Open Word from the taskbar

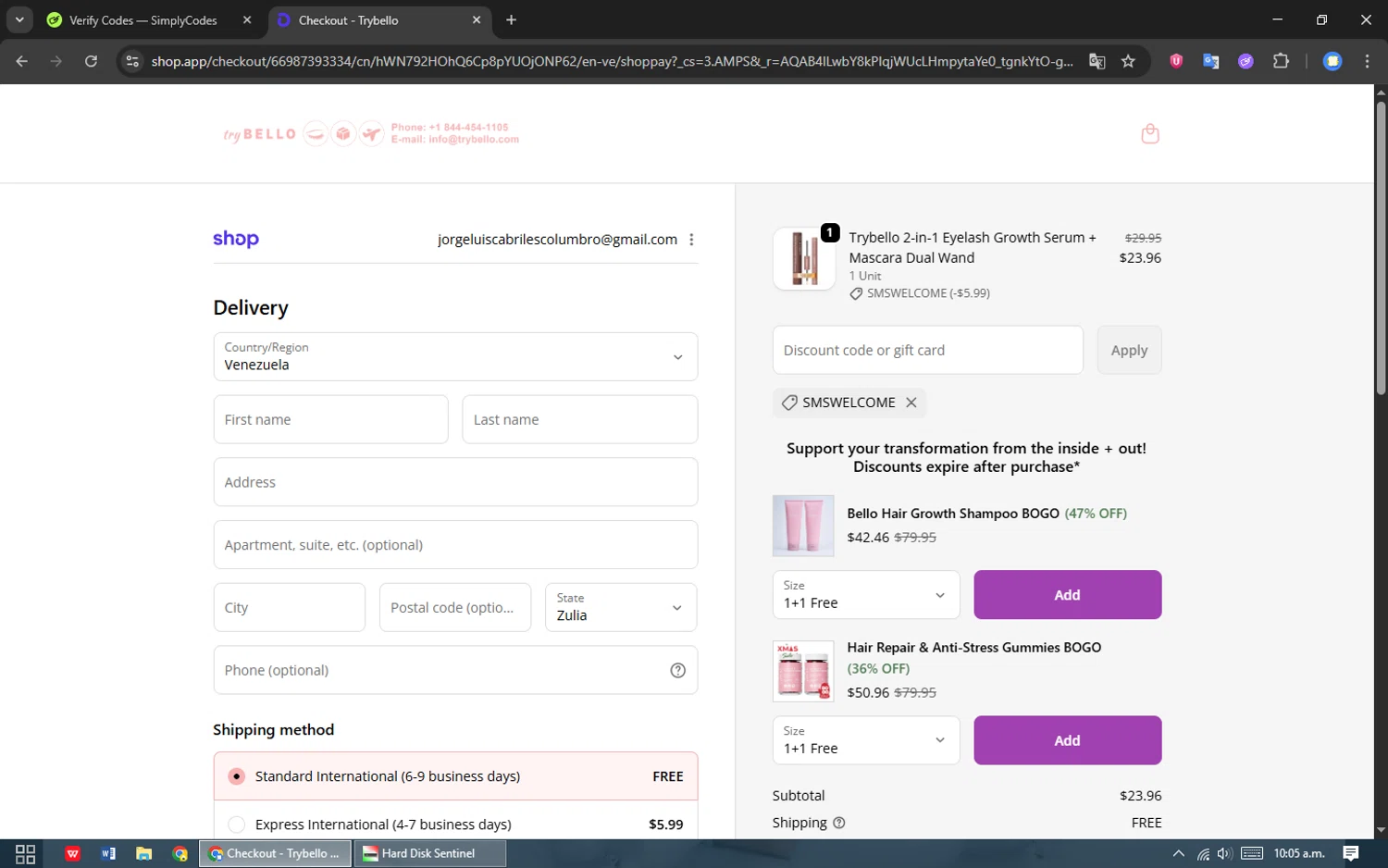click(108, 853)
